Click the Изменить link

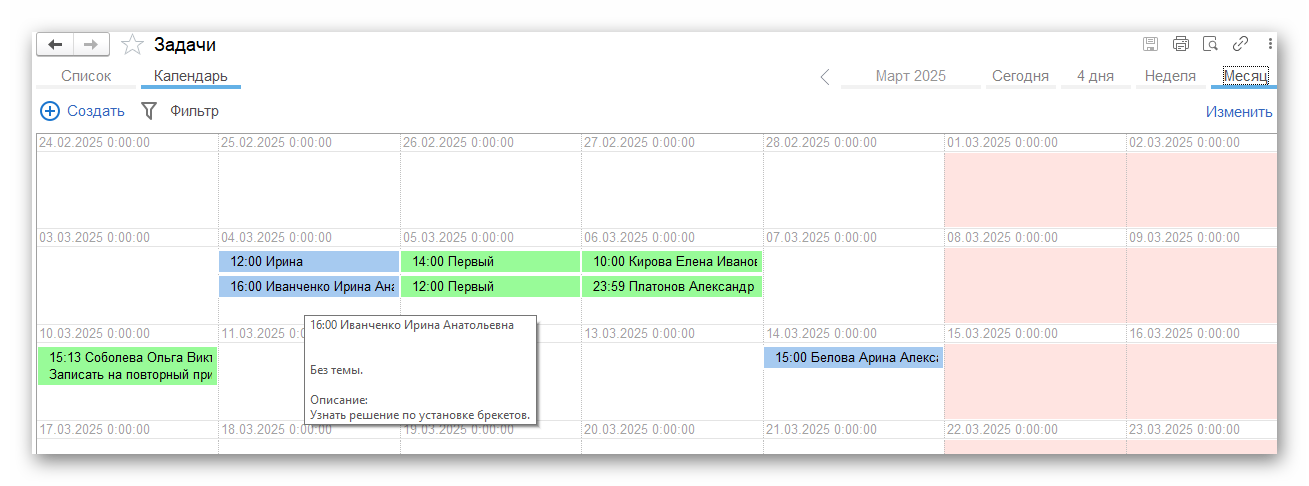(1239, 112)
